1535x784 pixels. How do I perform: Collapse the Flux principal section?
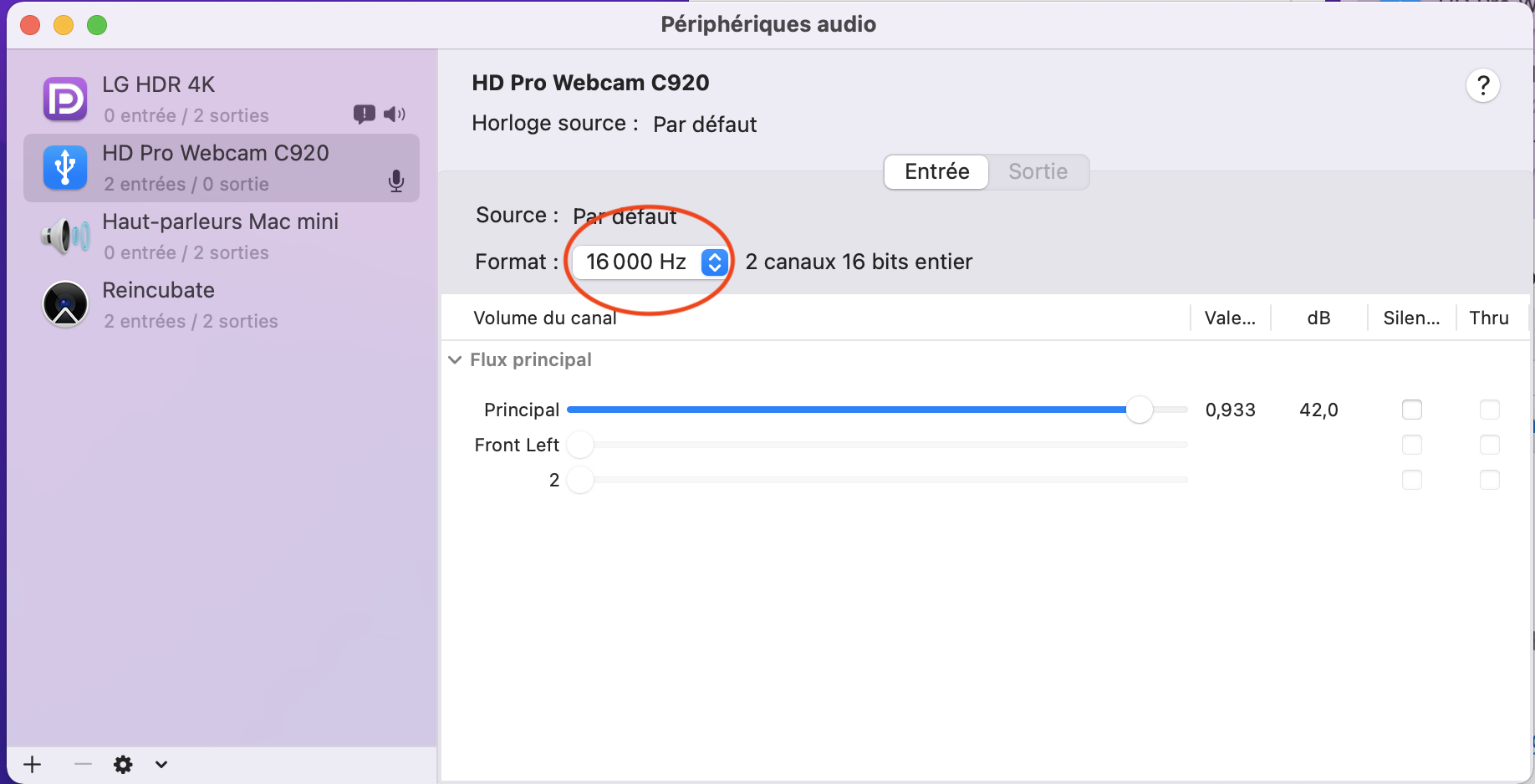point(455,360)
